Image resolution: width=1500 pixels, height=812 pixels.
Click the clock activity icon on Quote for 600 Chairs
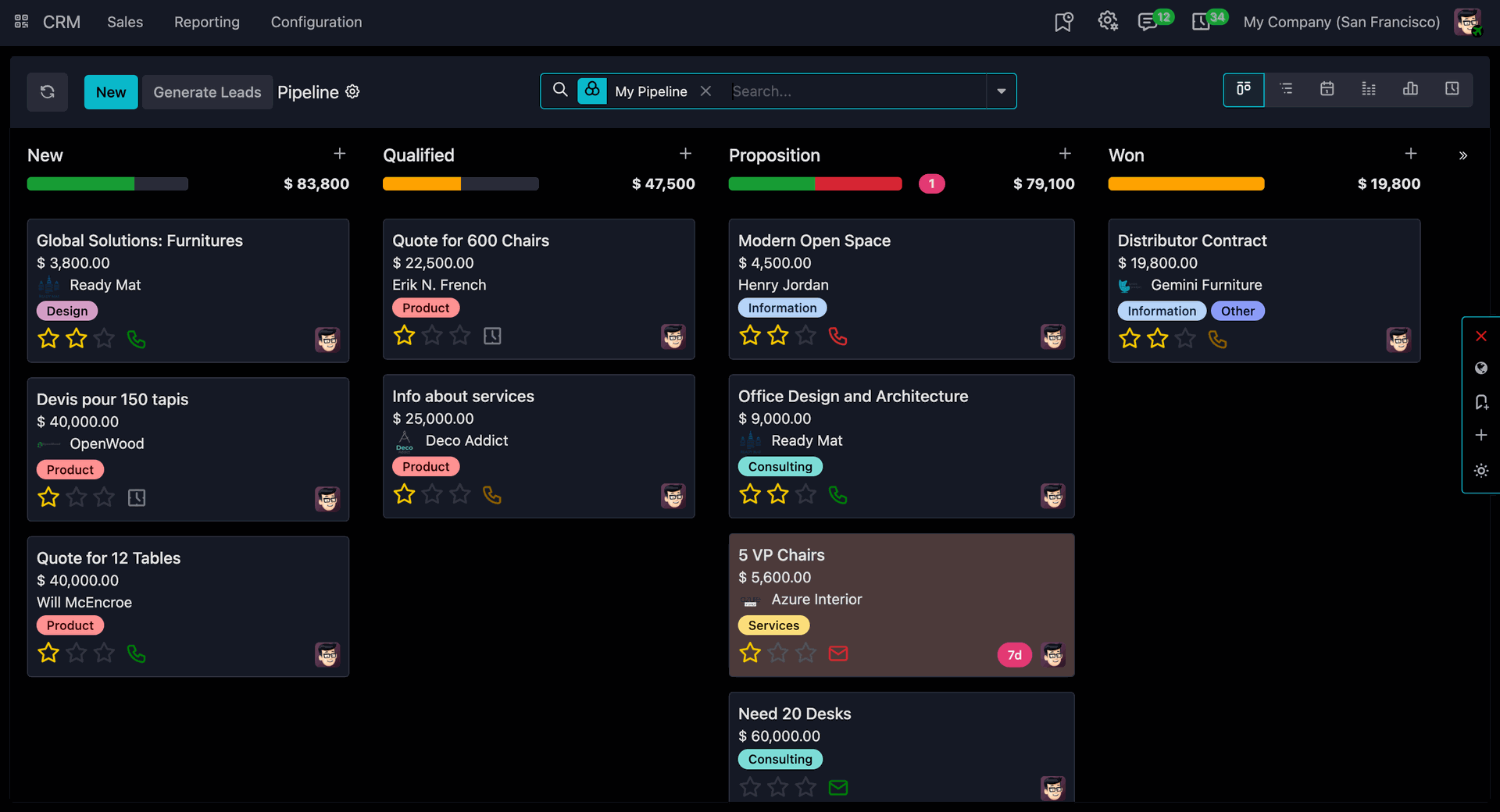[492, 336]
